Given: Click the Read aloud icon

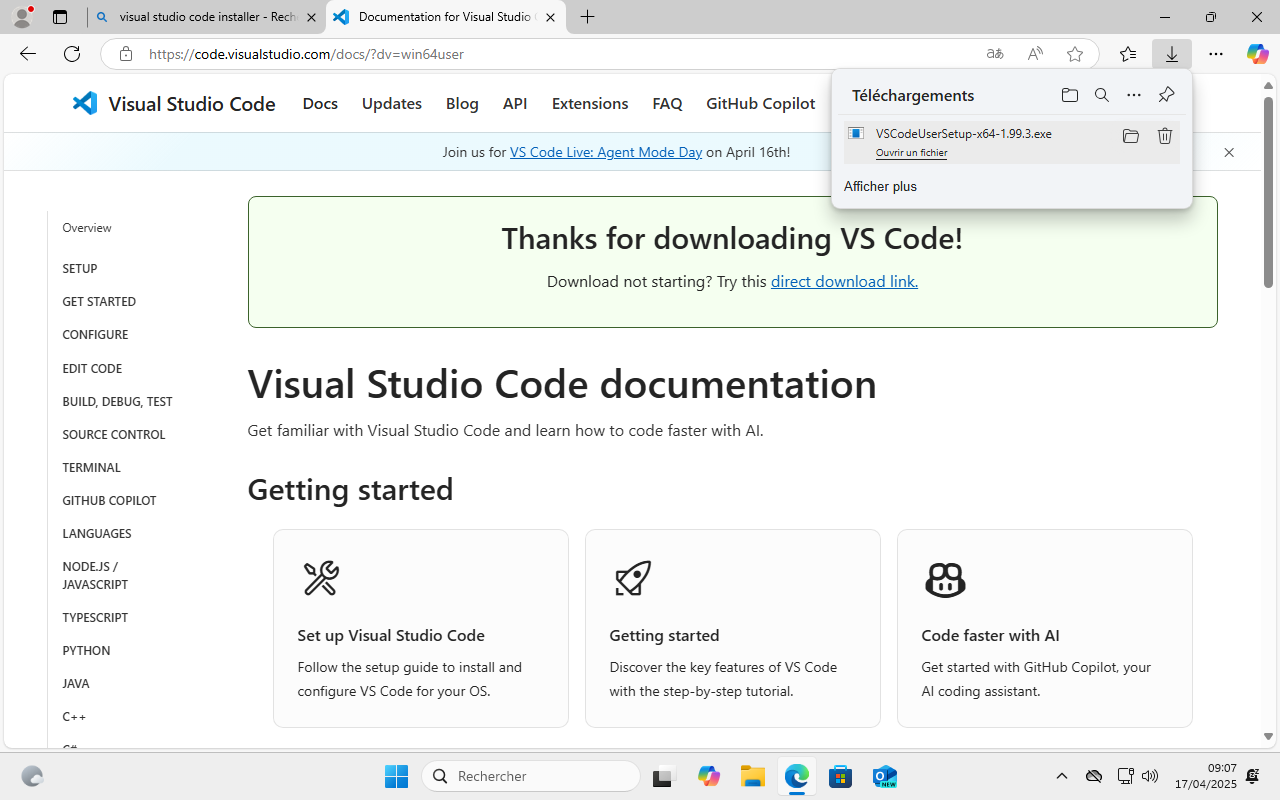Looking at the screenshot, I should tap(1035, 54).
